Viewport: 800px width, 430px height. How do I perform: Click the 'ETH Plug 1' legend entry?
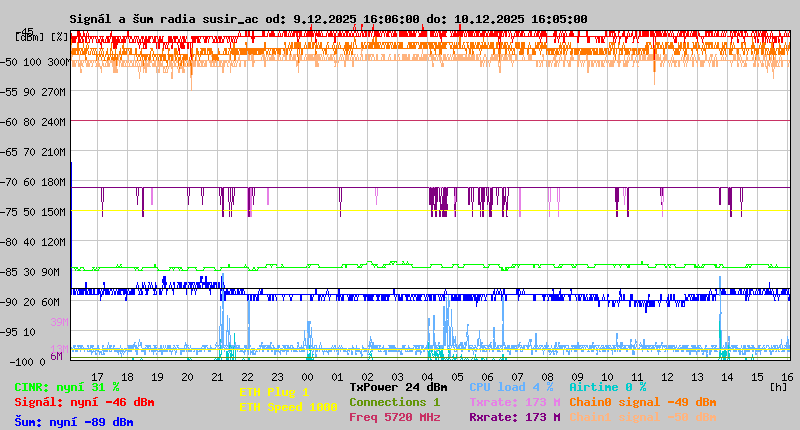point(274,392)
